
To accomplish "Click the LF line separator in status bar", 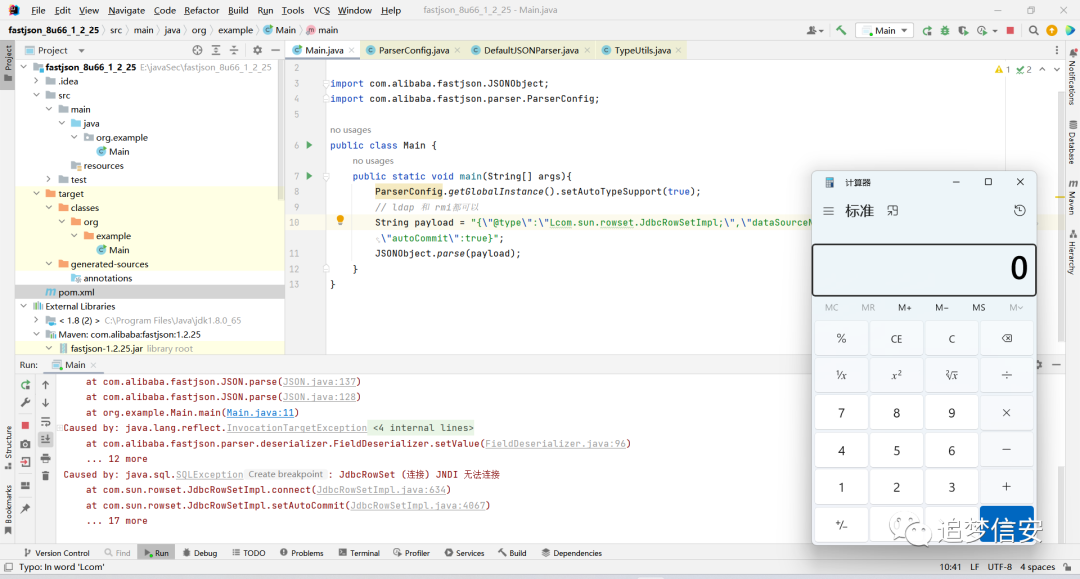I will 975,567.
